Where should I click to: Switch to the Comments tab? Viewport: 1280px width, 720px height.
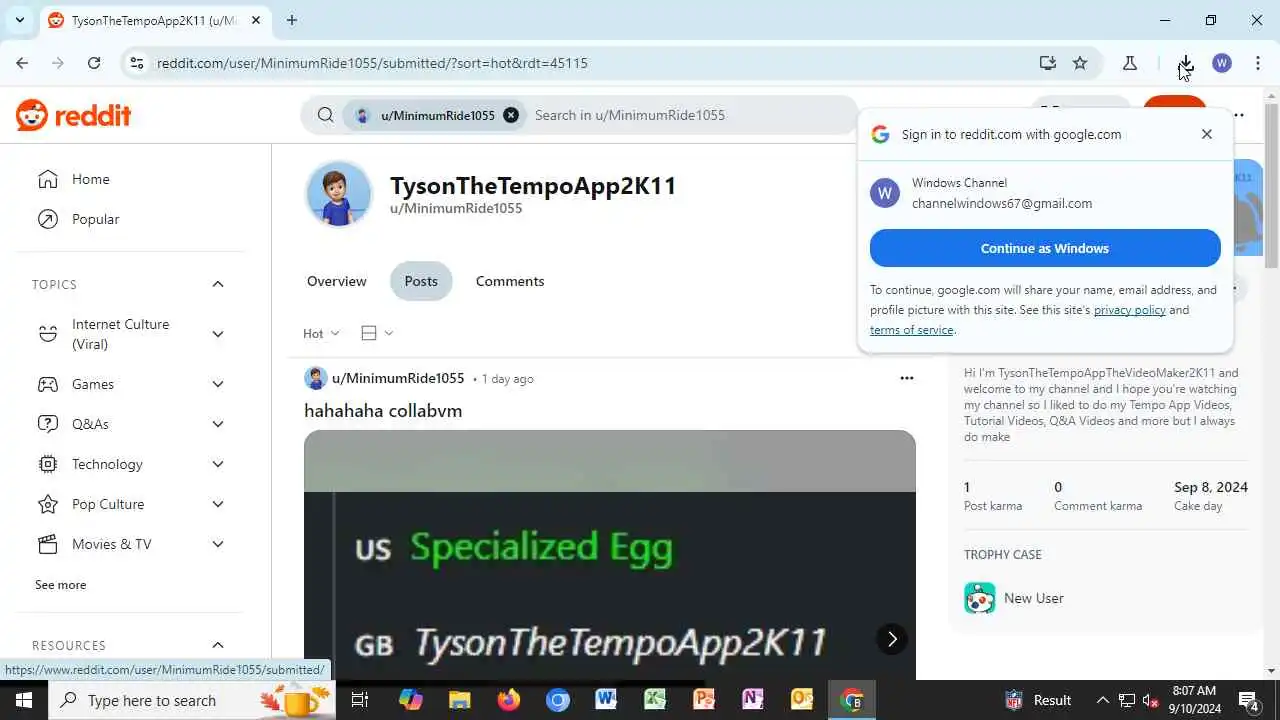(510, 281)
